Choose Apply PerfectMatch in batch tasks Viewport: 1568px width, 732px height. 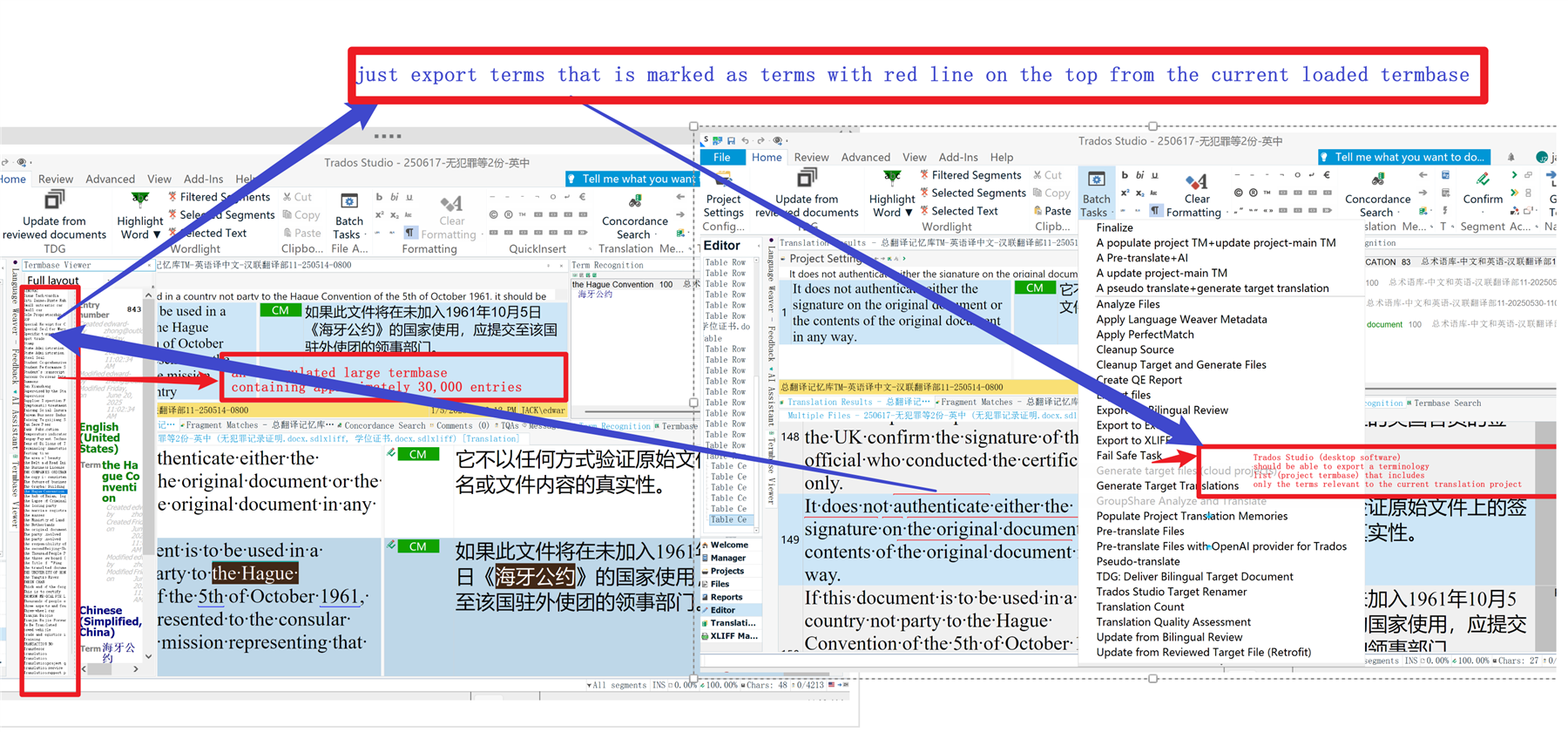pos(1145,335)
